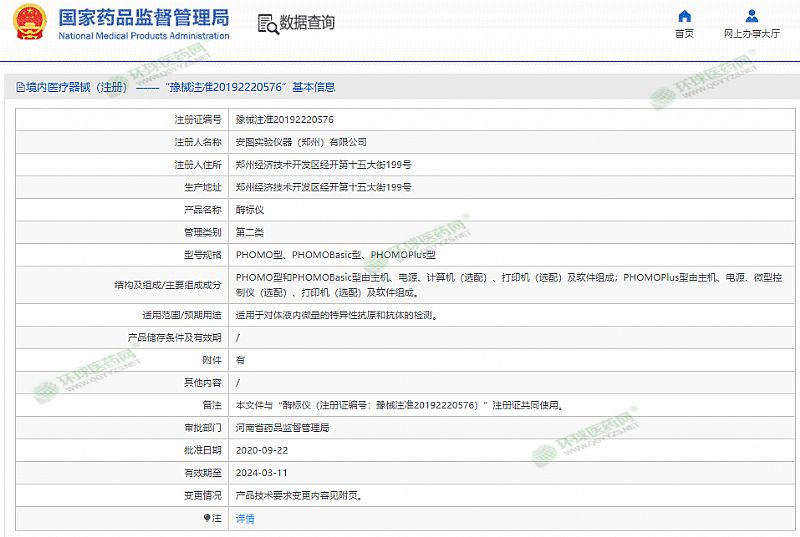This screenshot has height=537, width=800.
Task: Click registrant name 安图实验仪器（郑州）有限公司
Action: tap(300, 142)
